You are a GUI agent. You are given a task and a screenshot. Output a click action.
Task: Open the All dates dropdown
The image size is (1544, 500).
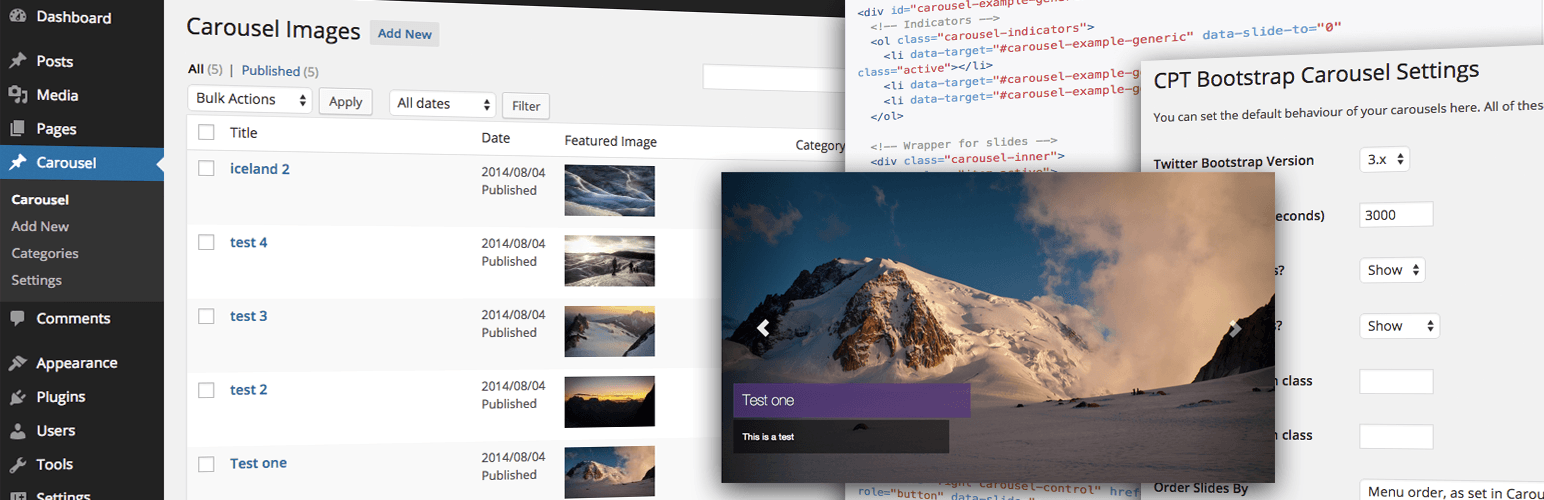(x=443, y=103)
